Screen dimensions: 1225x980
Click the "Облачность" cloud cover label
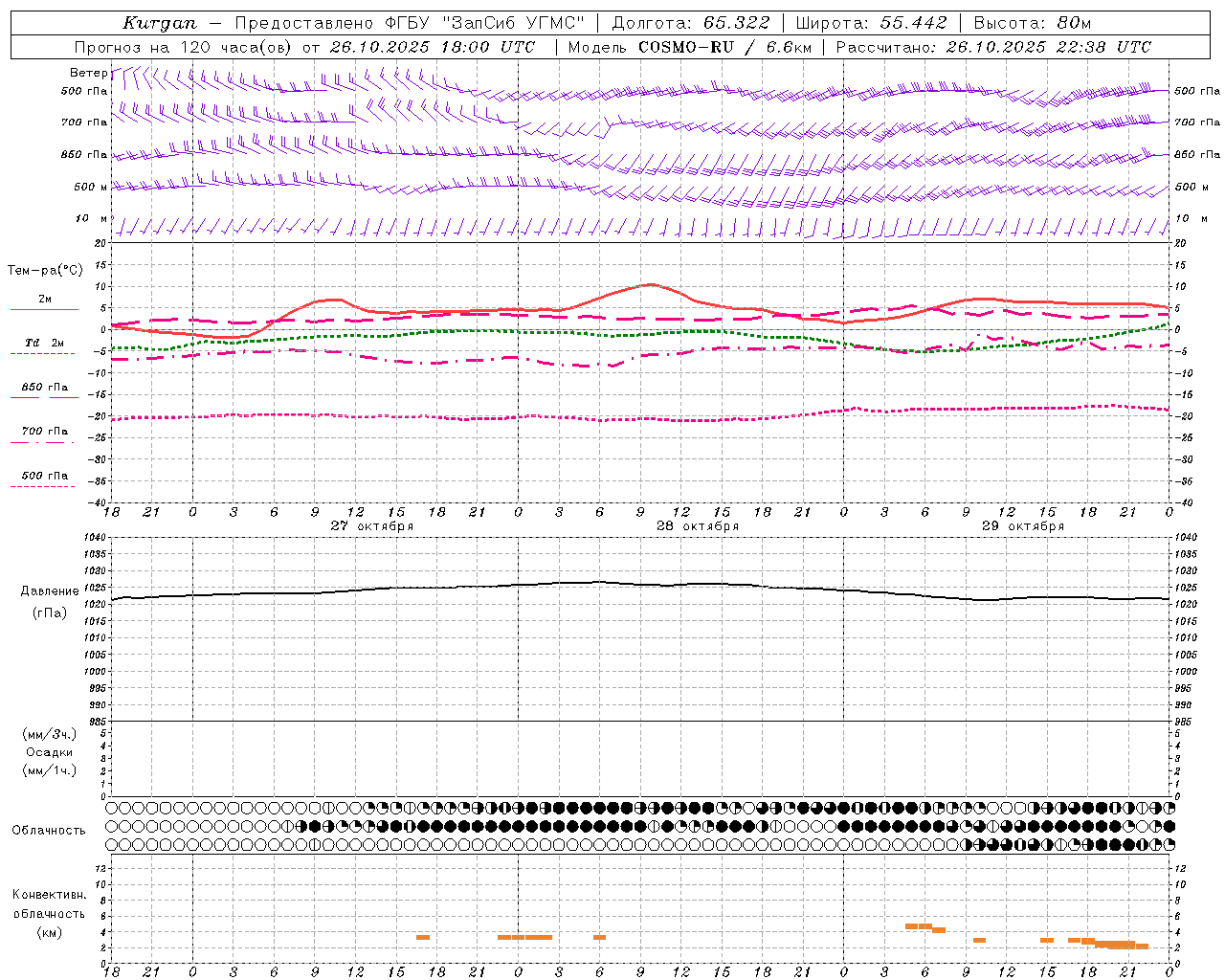(x=49, y=830)
